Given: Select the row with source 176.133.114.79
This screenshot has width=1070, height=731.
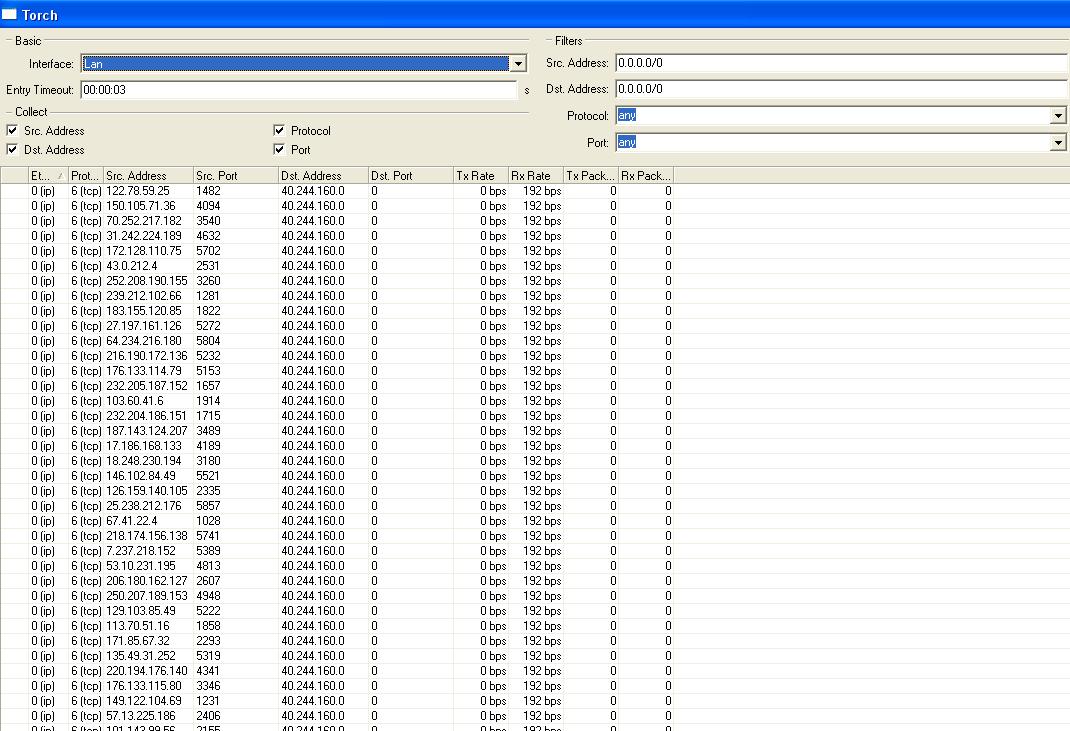Looking at the screenshot, I should tap(337, 371).
